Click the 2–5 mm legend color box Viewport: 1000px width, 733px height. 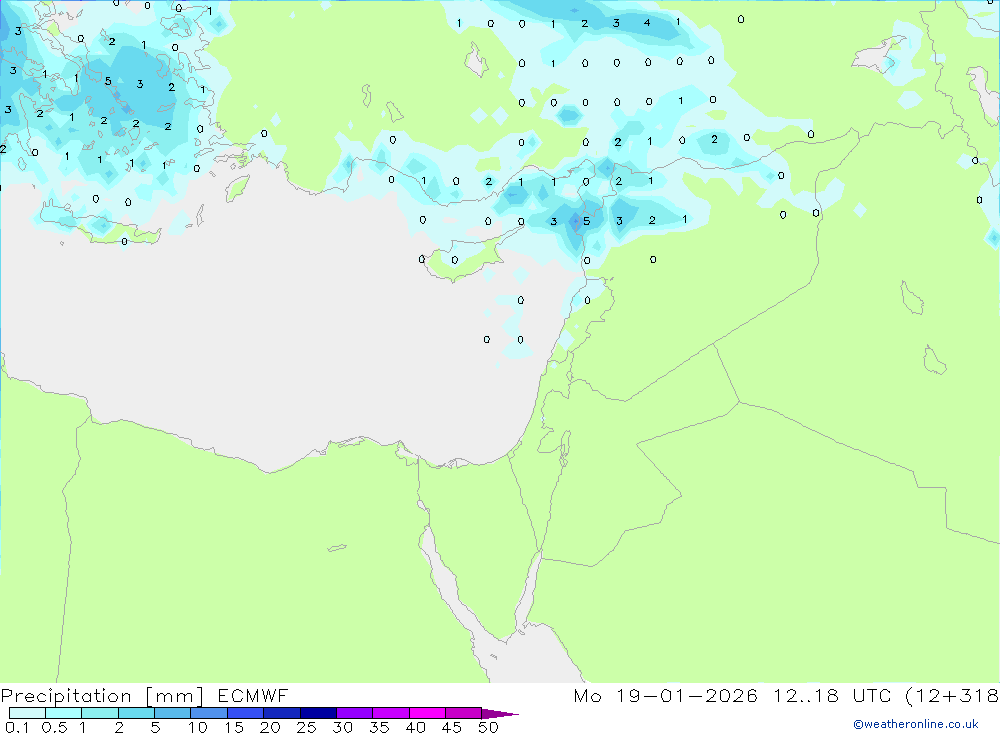pos(136,713)
